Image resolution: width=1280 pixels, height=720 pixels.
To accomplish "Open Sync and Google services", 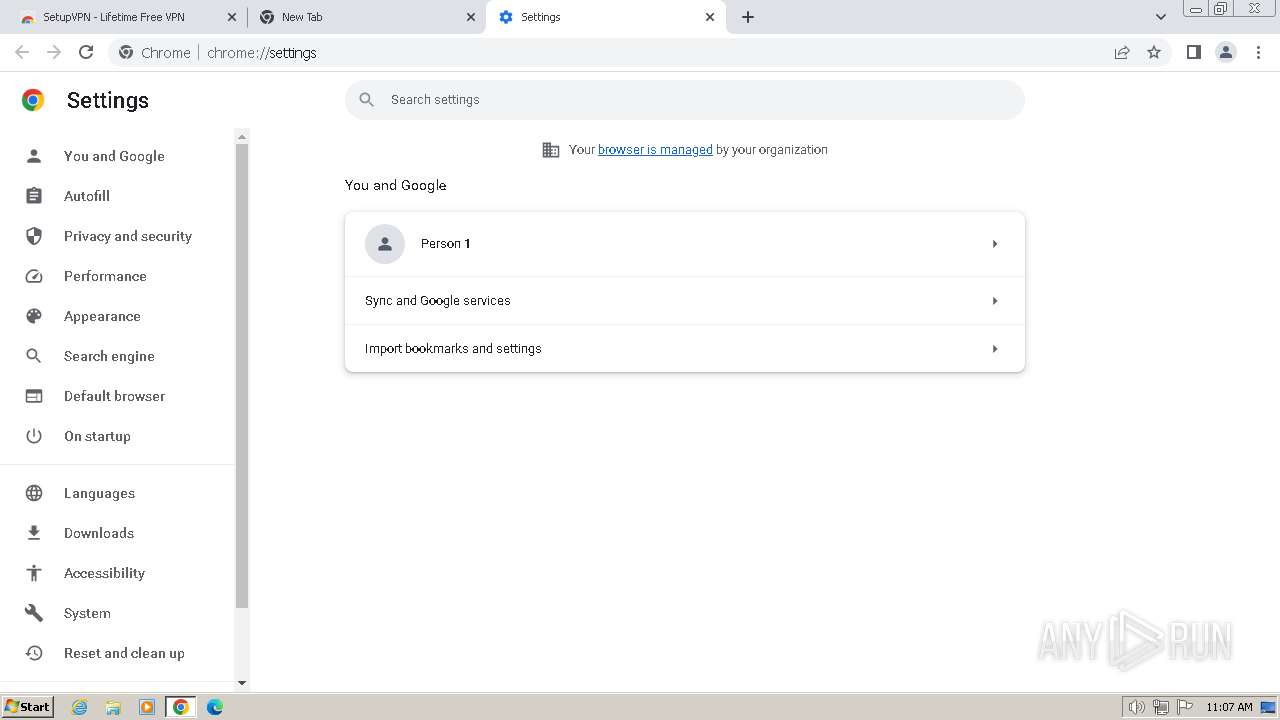I will [x=685, y=301].
